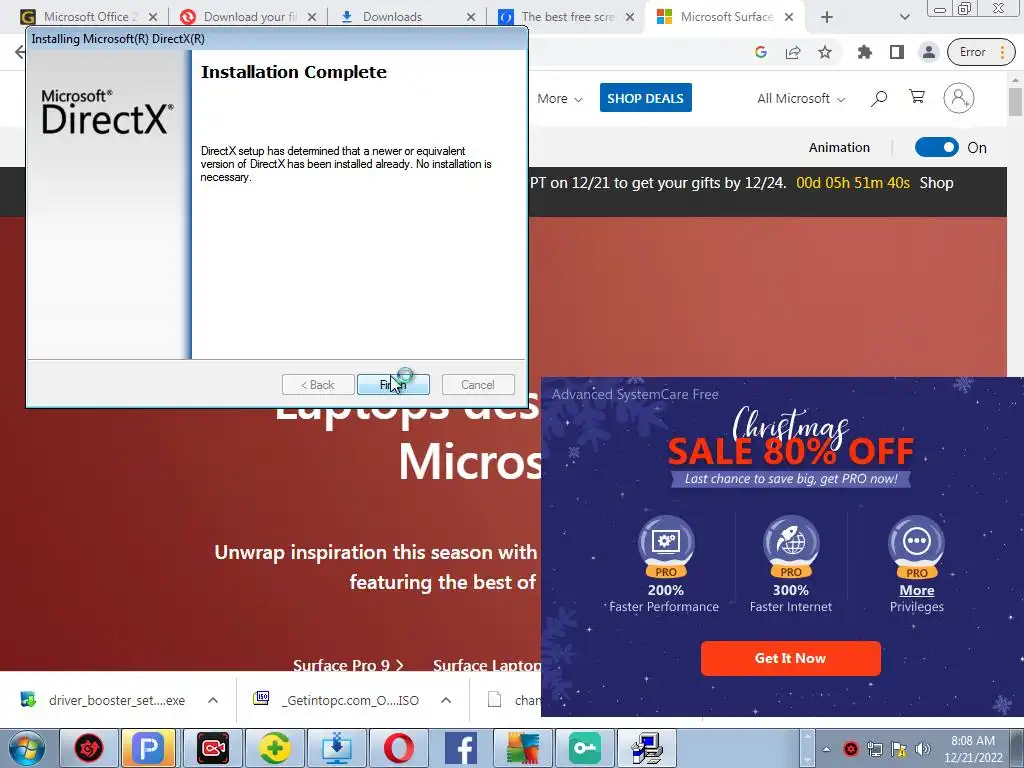1024x768 pixels.
Task: Close the Downloads tab
Action: point(471,17)
